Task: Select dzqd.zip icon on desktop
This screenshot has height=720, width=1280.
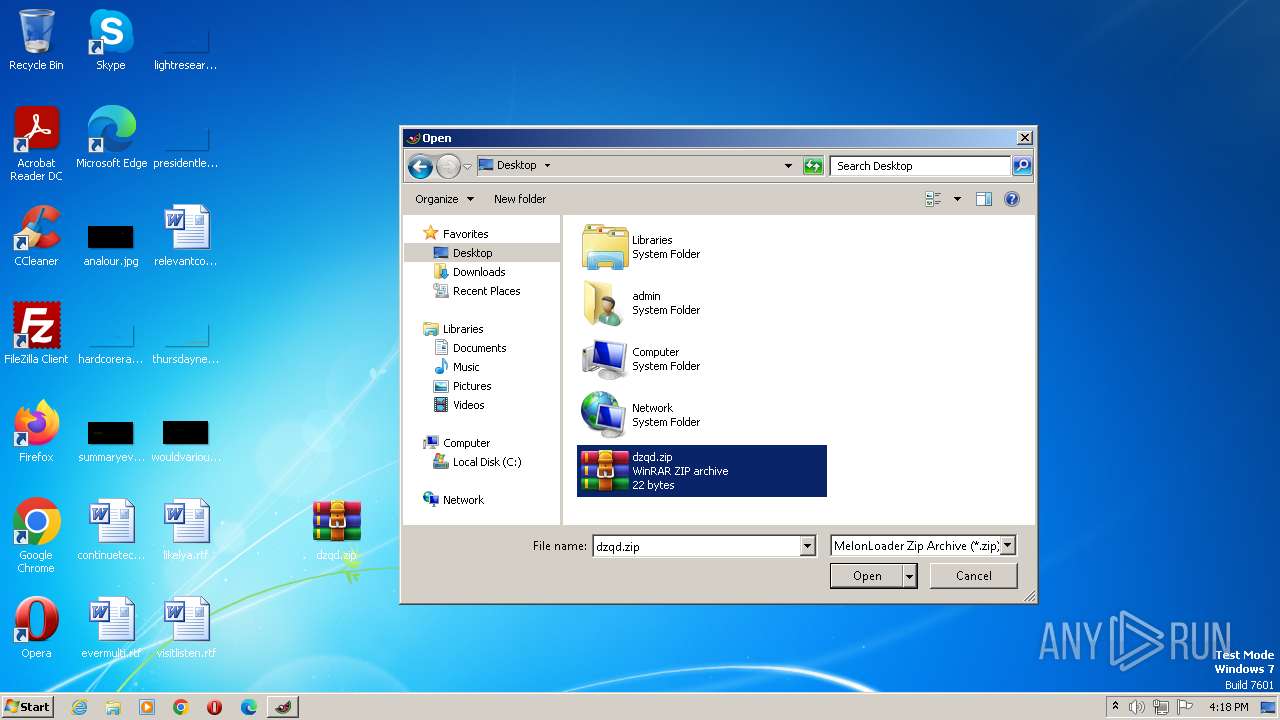Action: tap(337, 530)
